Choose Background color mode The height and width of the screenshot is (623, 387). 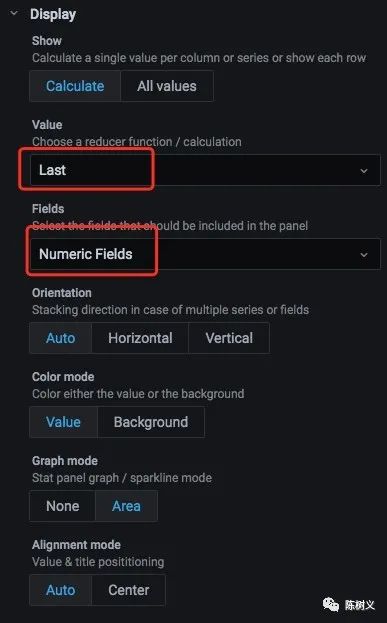(x=151, y=422)
